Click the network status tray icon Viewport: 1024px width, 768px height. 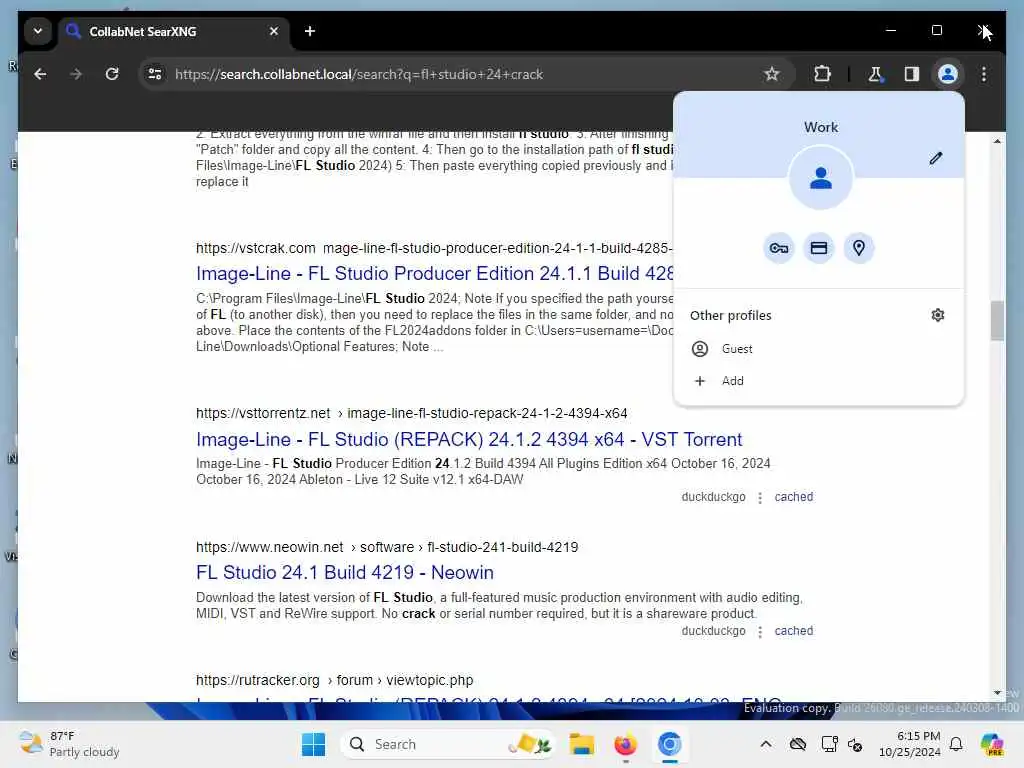[x=829, y=744]
